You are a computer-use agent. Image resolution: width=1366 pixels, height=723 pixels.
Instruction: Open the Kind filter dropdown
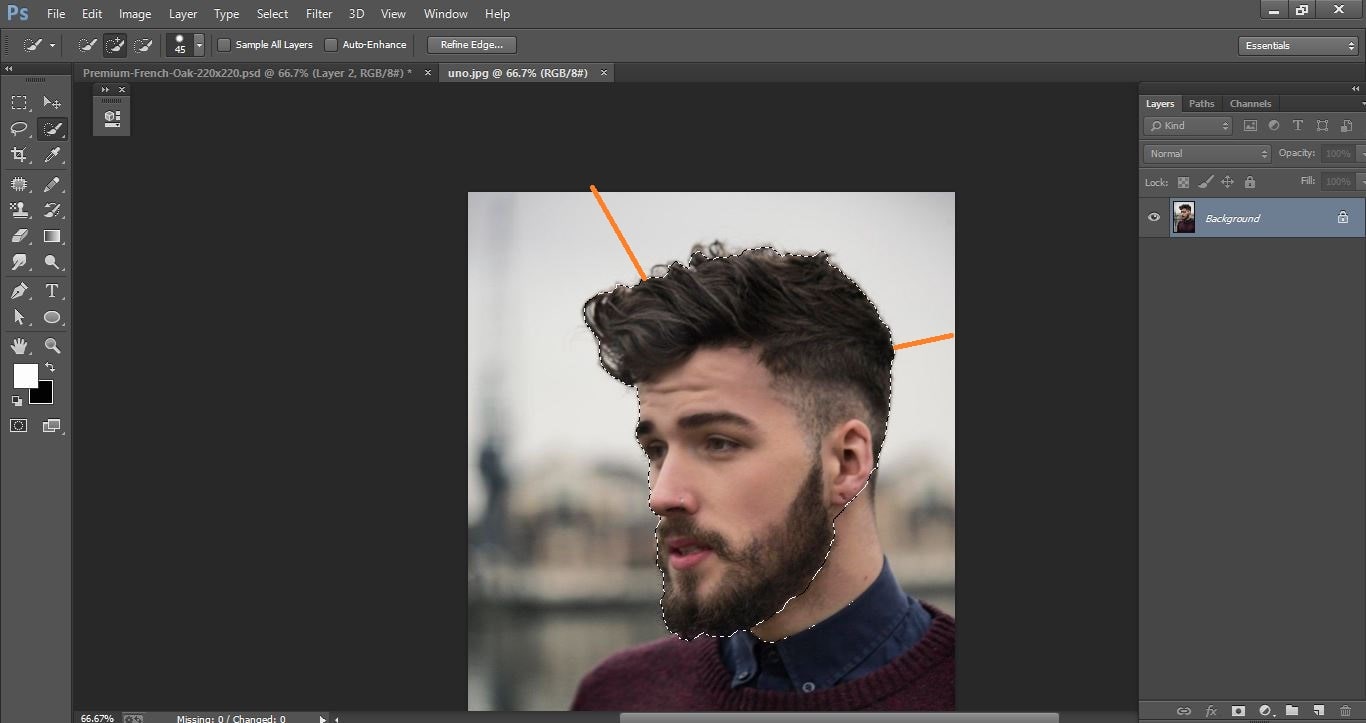tap(1188, 125)
